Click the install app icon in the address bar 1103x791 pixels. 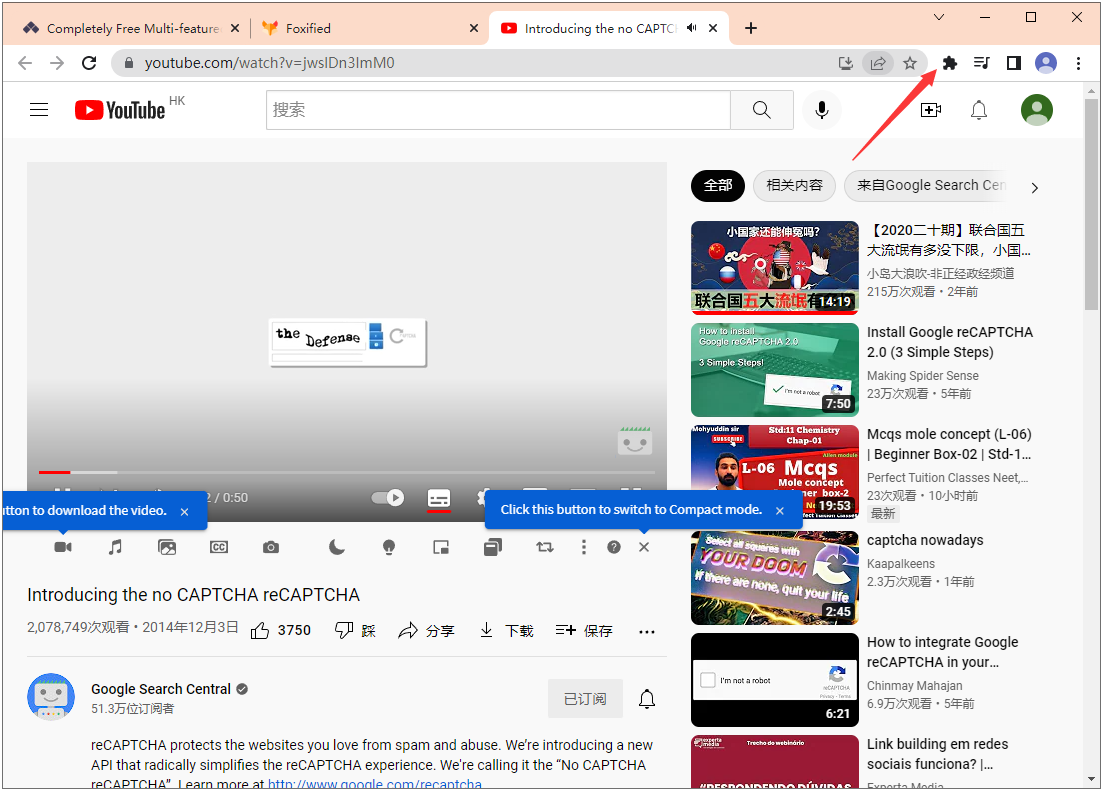point(846,63)
